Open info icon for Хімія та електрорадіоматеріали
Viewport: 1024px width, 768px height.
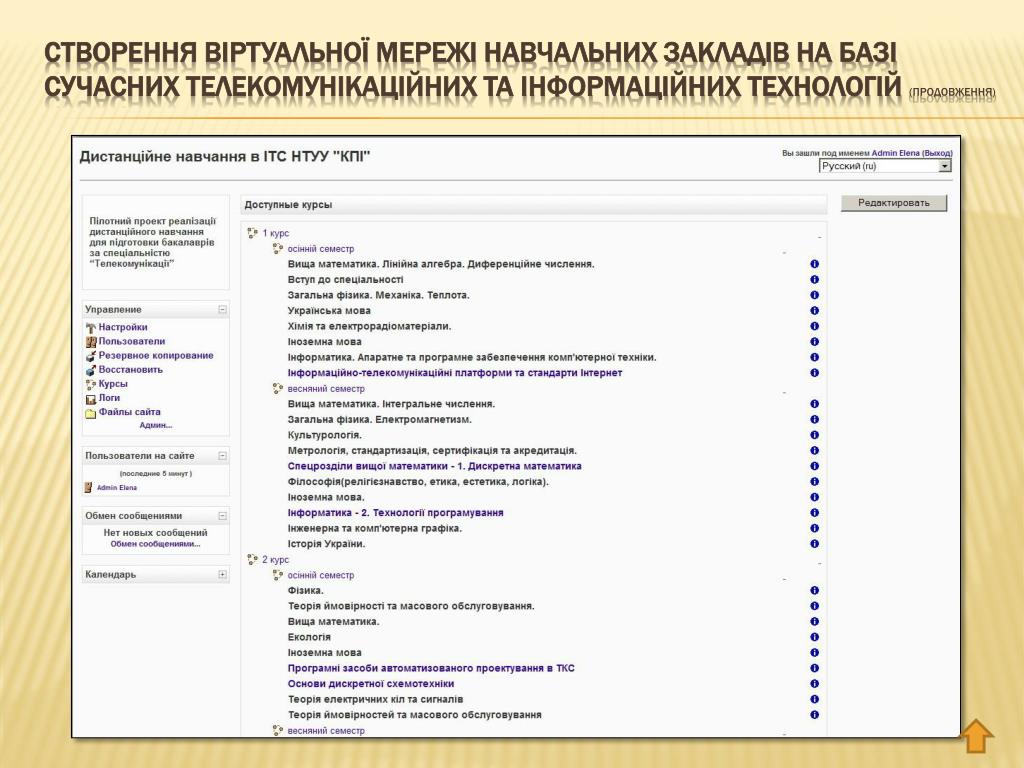click(x=814, y=327)
